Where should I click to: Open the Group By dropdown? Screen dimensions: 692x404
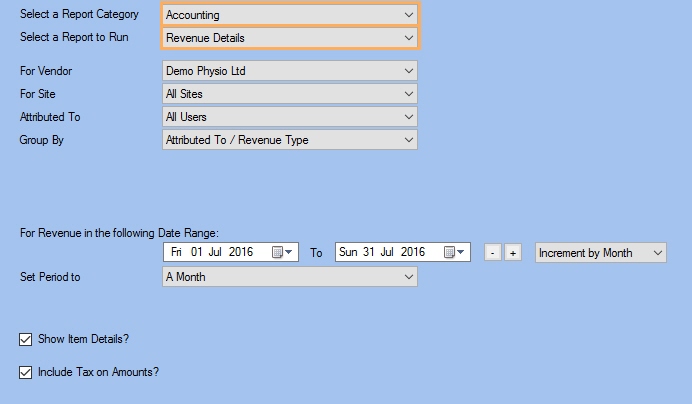(x=290, y=140)
